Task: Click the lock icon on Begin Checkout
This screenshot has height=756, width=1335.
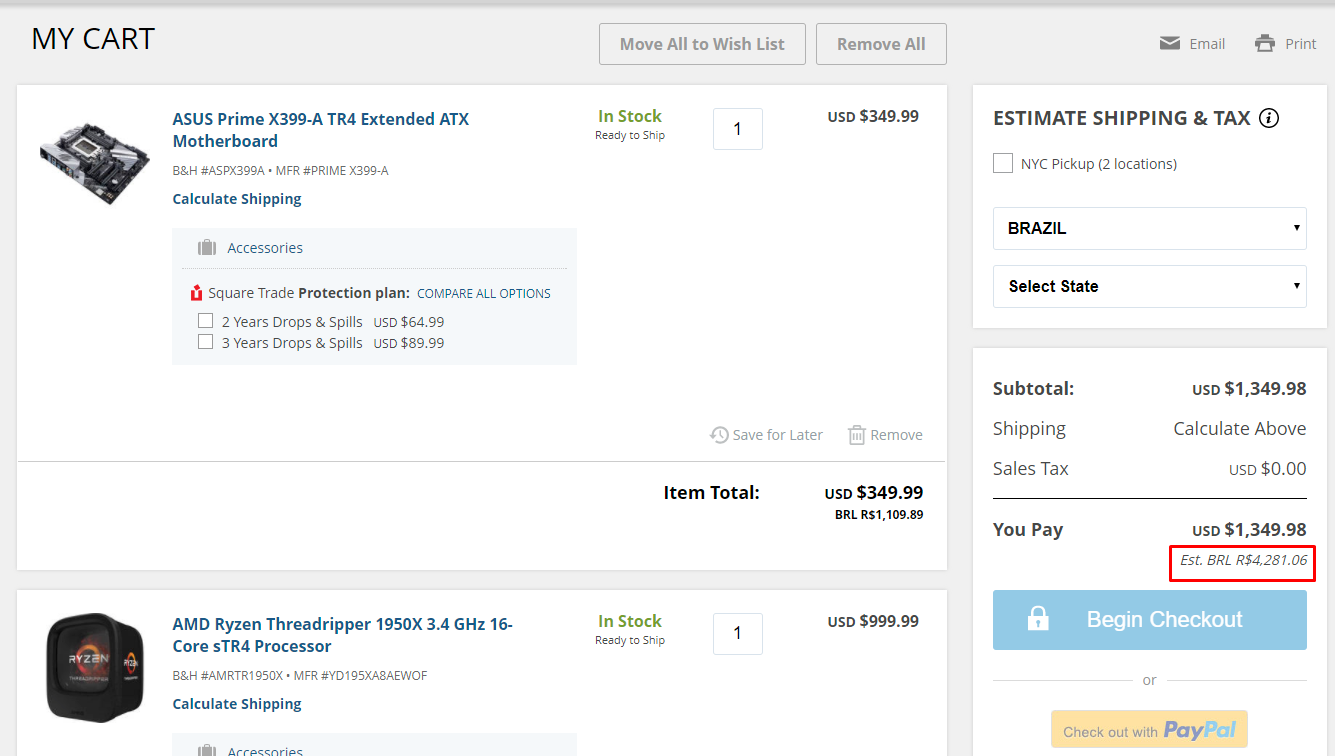Action: pyautogui.click(x=1038, y=619)
